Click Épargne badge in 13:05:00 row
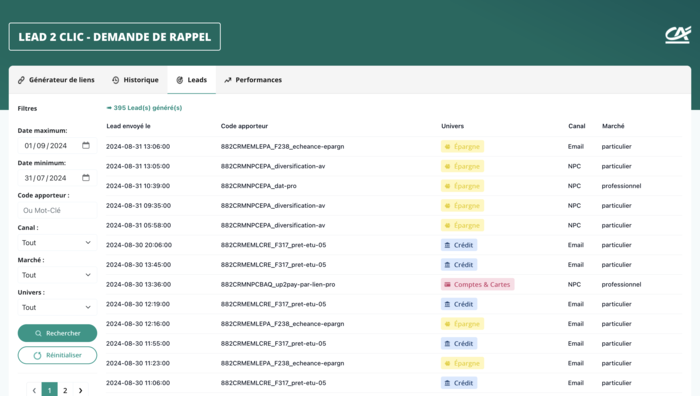Screen dimensions: 700x396 [x=462, y=166]
